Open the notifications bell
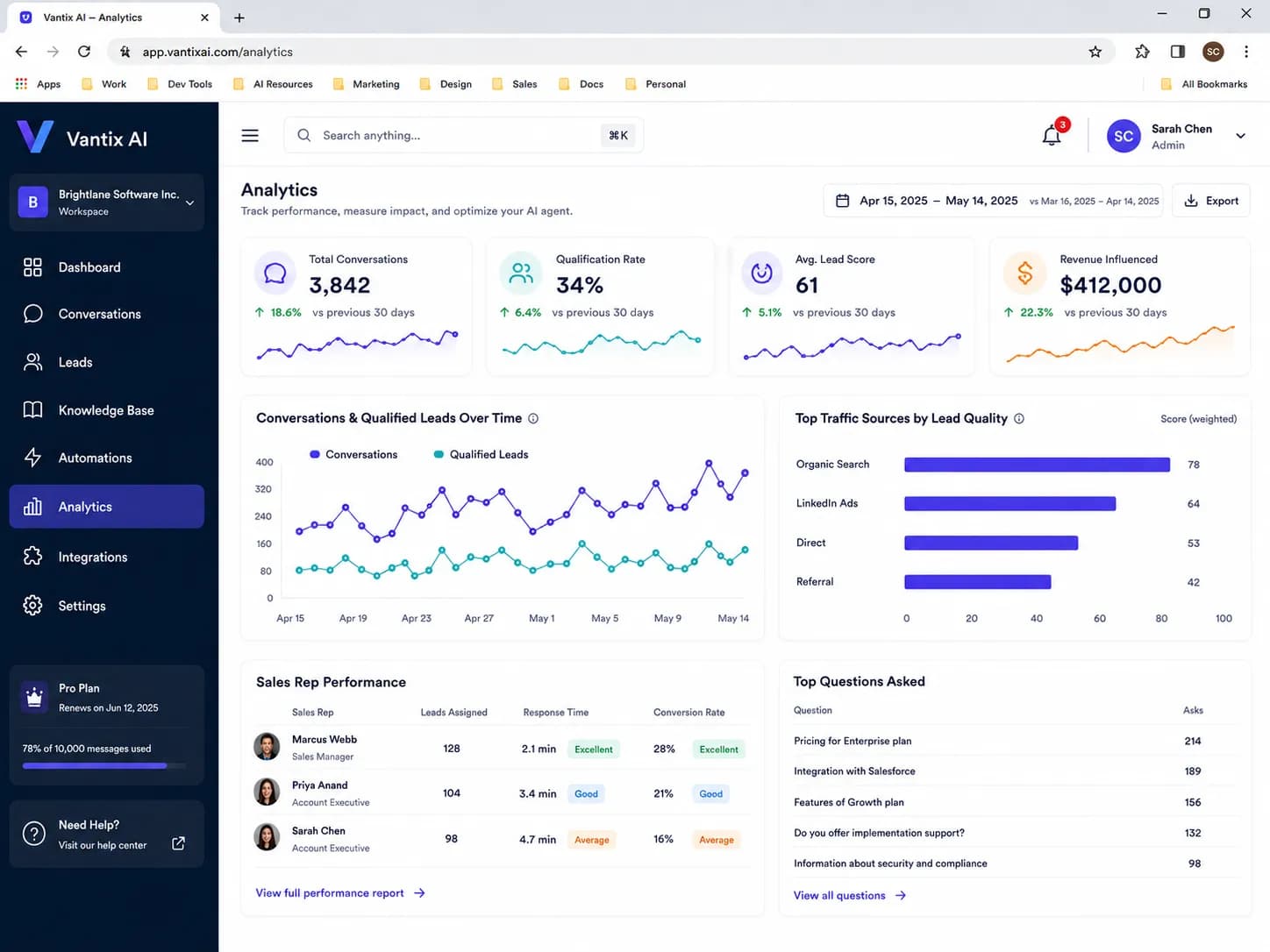Screen dimensions: 1270x952 point(1052,136)
